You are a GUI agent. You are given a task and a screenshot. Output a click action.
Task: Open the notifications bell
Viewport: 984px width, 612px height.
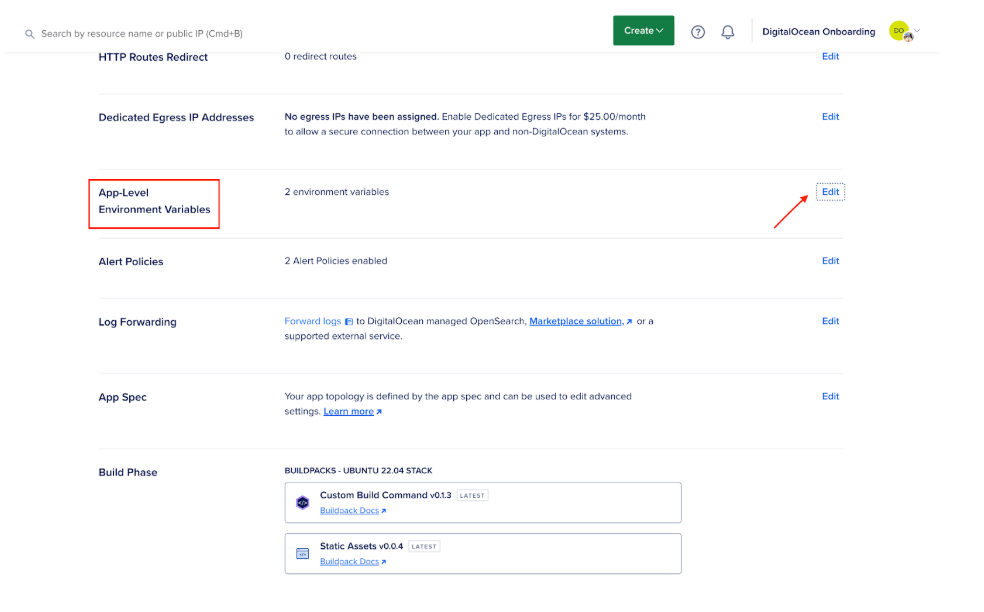point(727,32)
